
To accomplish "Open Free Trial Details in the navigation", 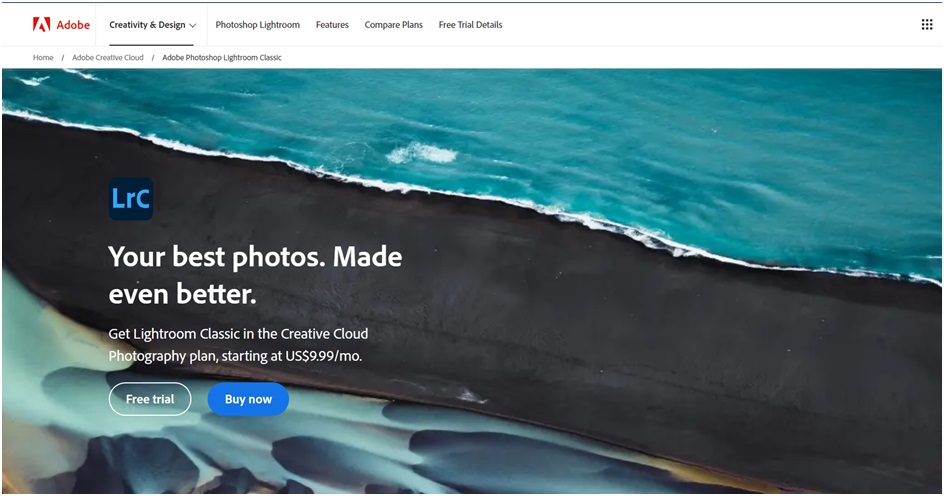I will point(470,24).
